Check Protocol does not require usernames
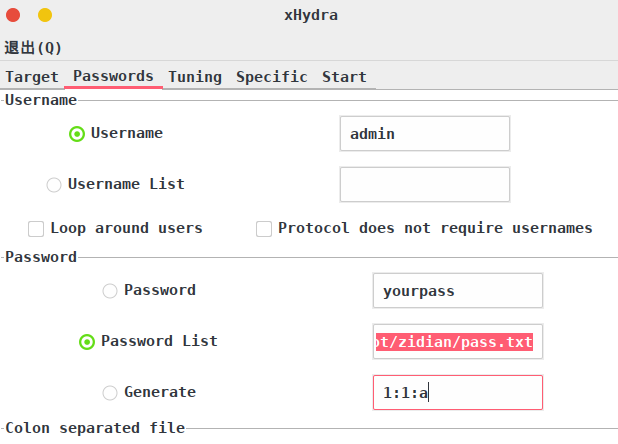 point(264,229)
